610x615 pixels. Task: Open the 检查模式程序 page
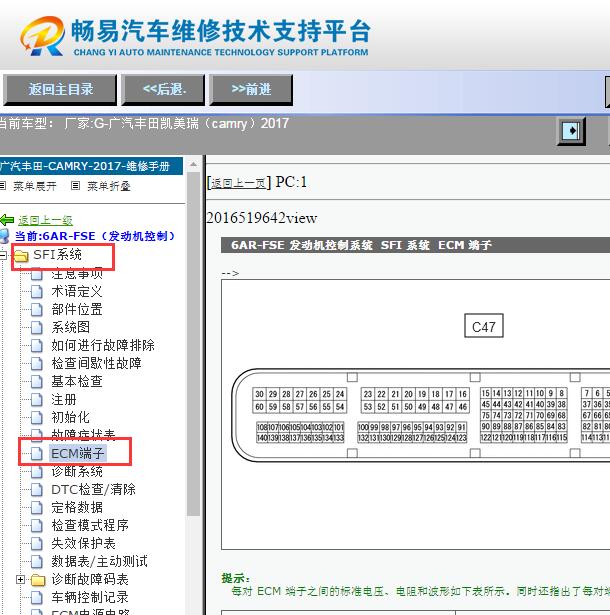point(90,526)
